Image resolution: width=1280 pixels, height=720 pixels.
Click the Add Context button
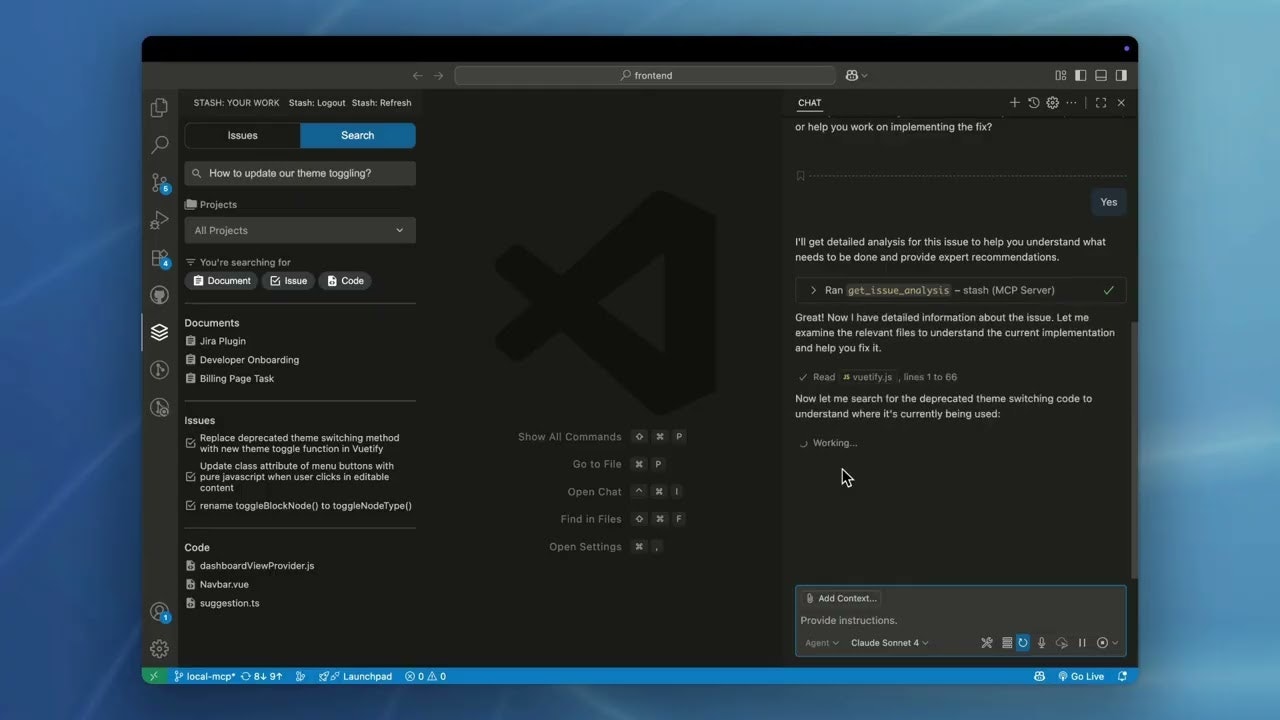click(x=841, y=598)
